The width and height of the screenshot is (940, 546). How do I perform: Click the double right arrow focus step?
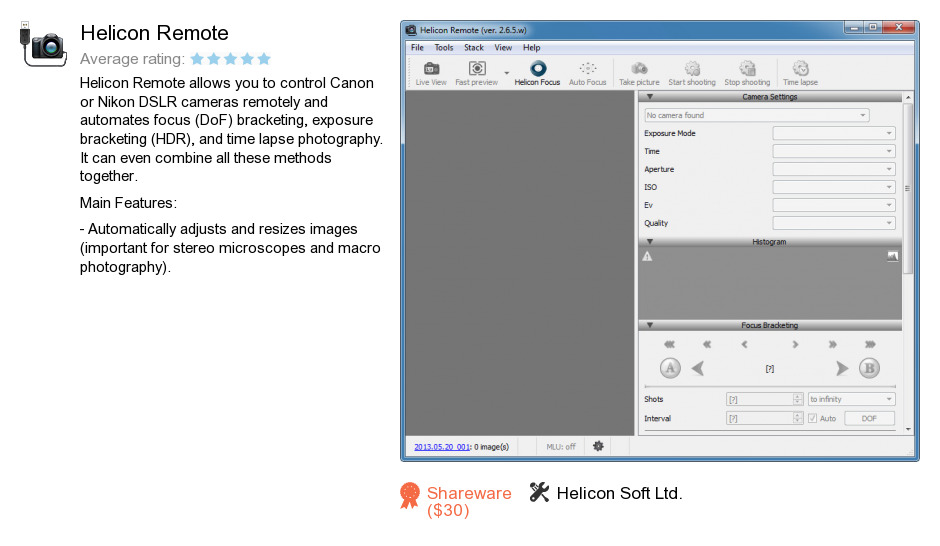coord(832,344)
